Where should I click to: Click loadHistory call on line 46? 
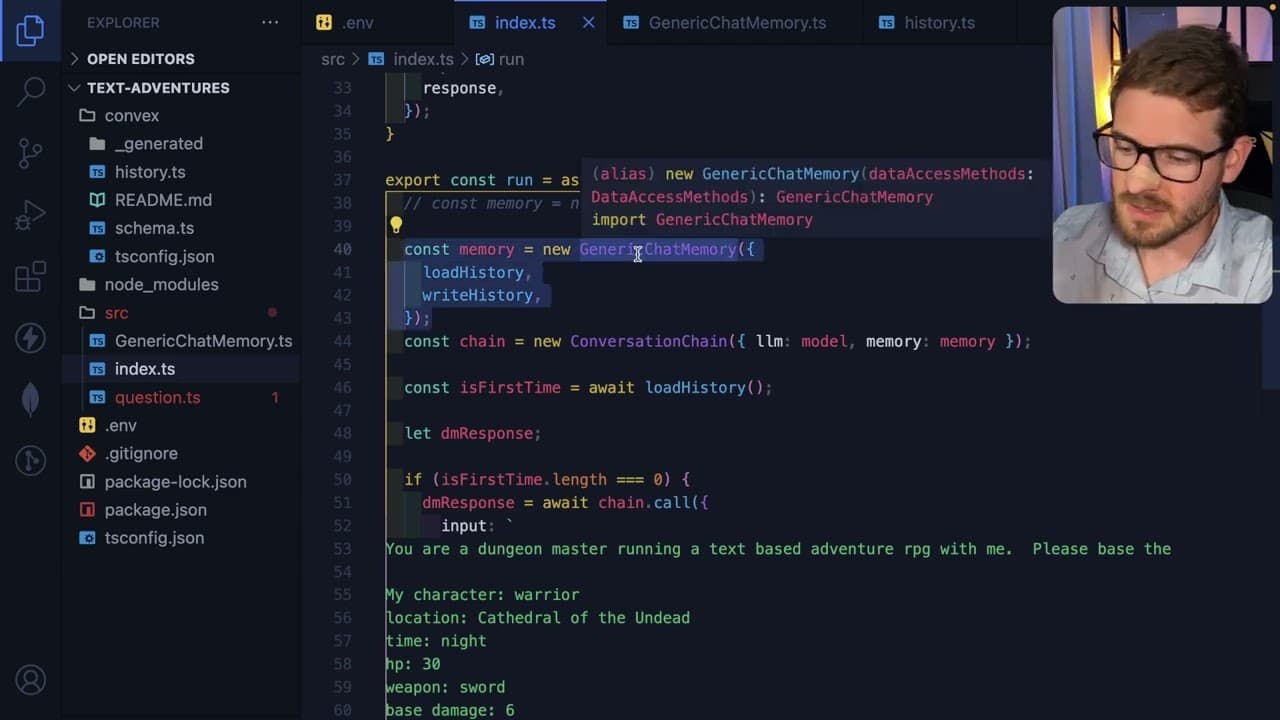(695, 387)
